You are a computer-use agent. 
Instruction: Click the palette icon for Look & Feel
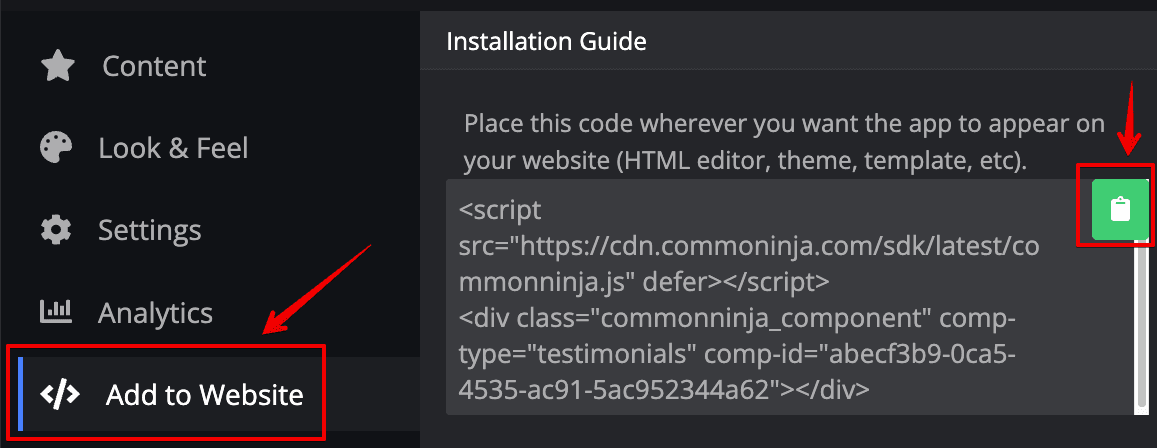pos(56,148)
